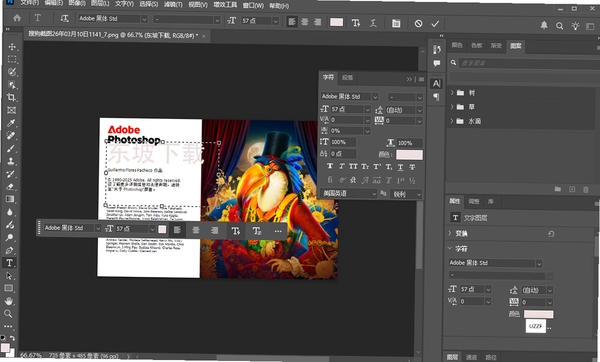This screenshot has width=600, height=362.
Task: Toggle All Caps in Character panel
Action: point(353,166)
